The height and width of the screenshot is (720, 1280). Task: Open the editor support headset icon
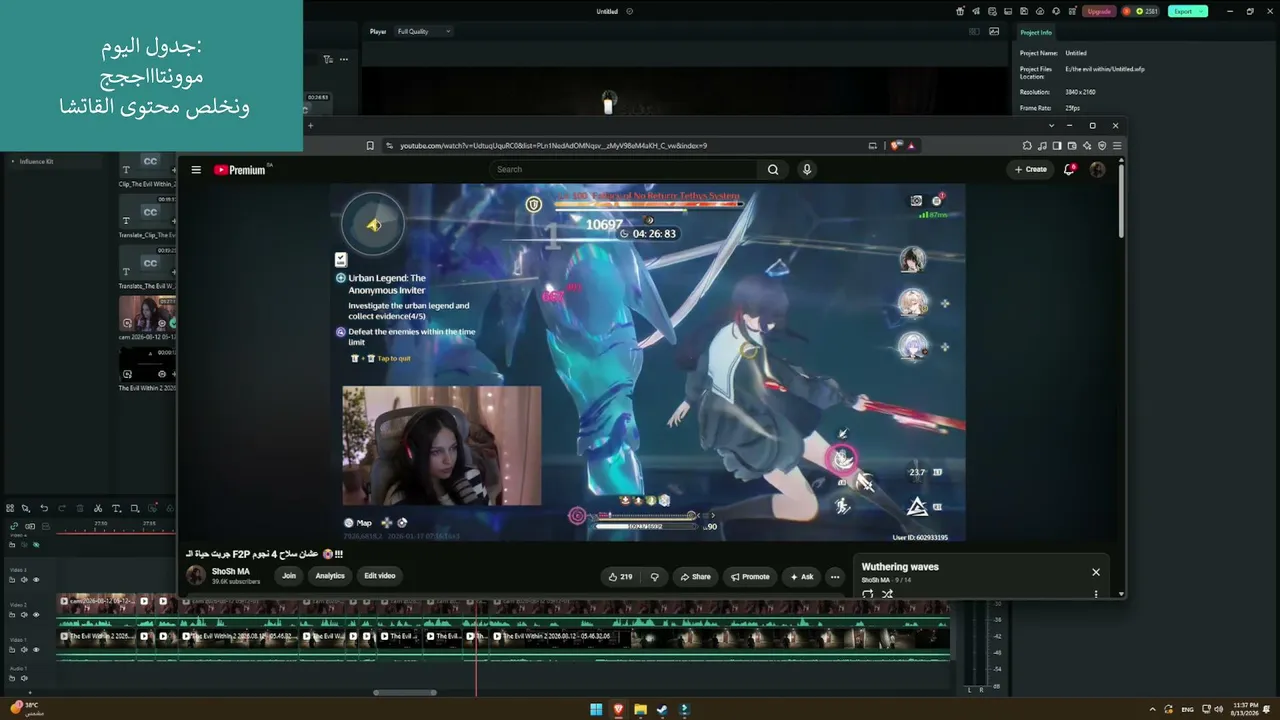(x=1054, y=11)
